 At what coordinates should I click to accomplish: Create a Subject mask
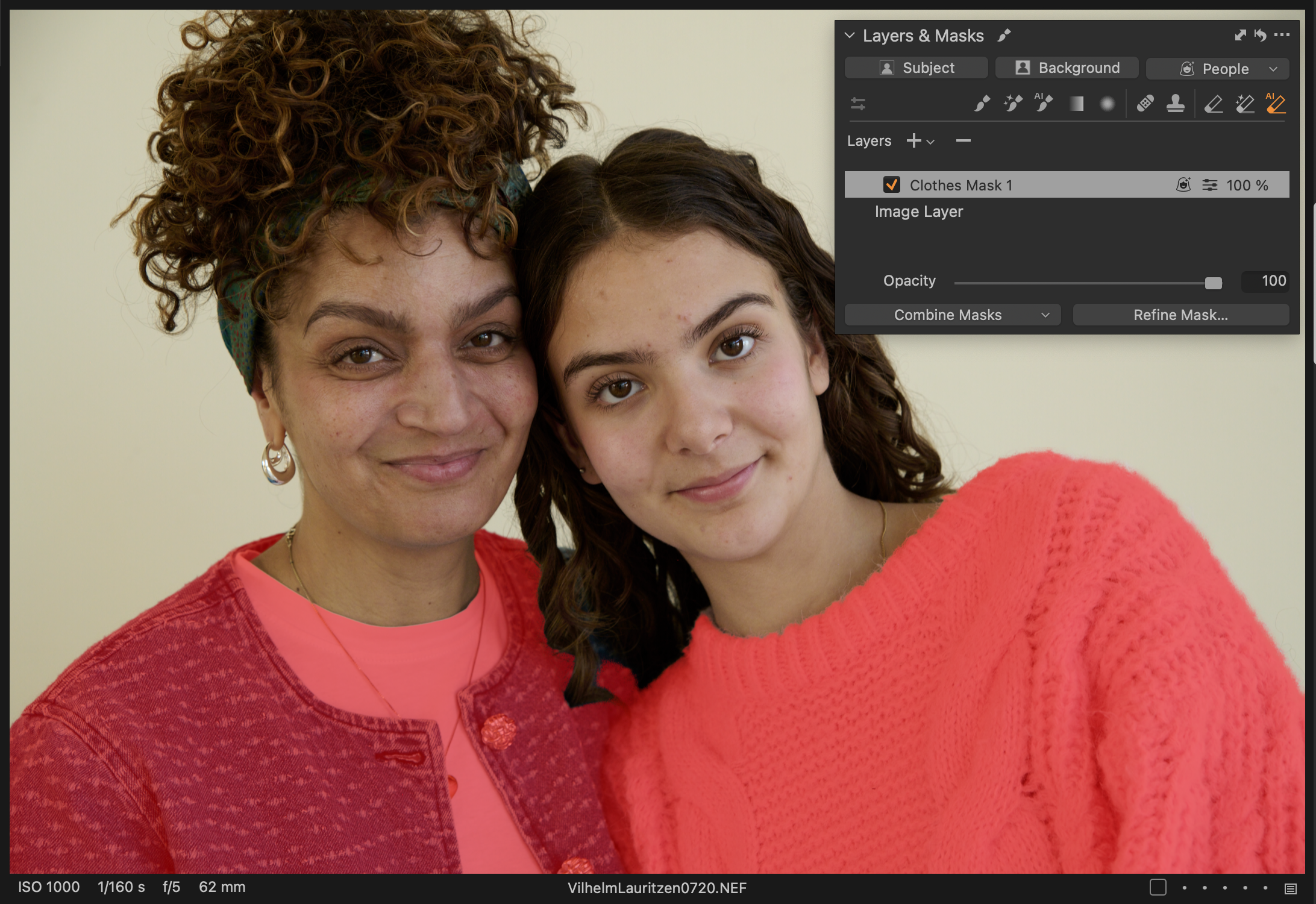[x=916, y=67]
